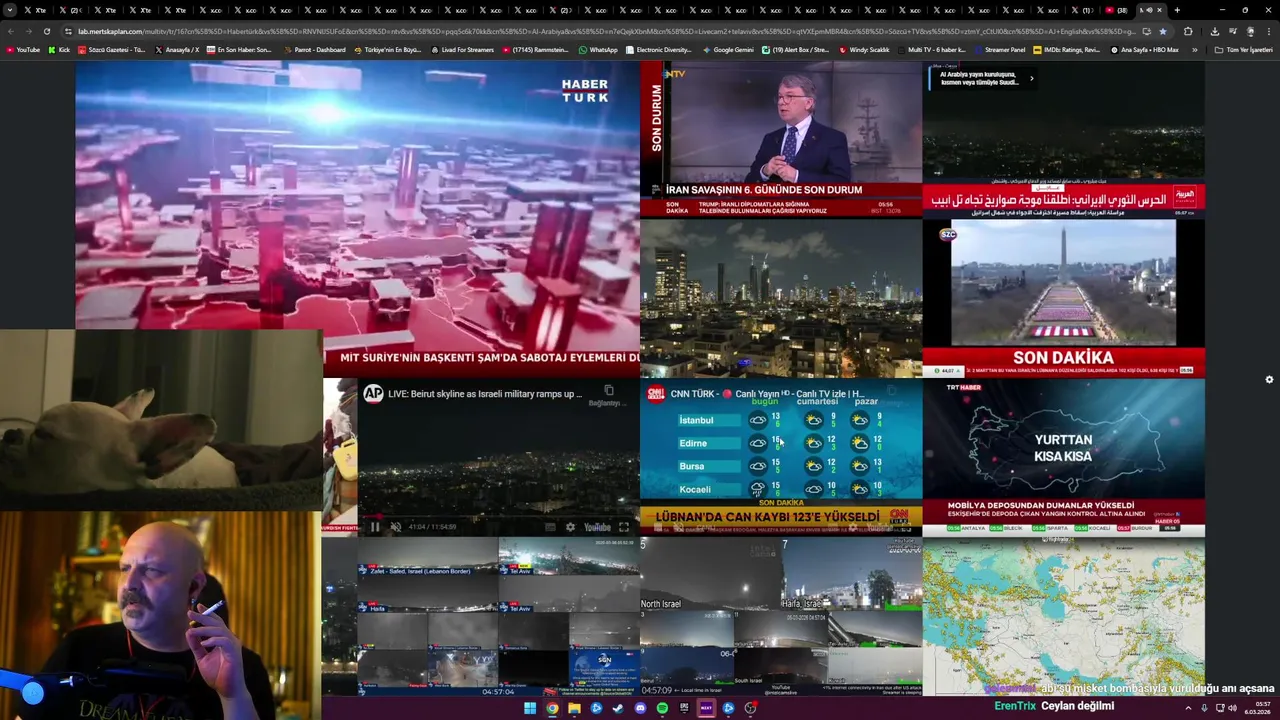This screenshot has width=1280, height=720.
Task: Switch to the active tab with audio icon
Action: 1150,10
